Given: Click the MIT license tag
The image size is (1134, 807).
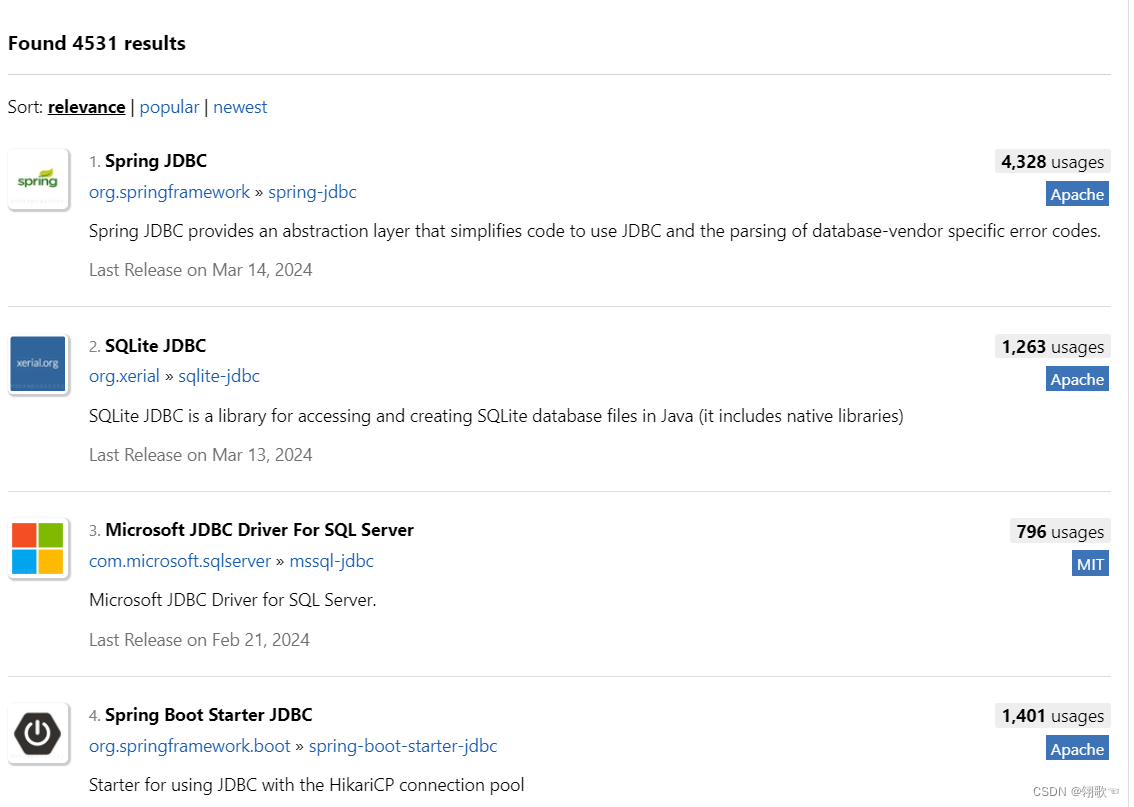Looking at the screenshot, I should 1090,564.
